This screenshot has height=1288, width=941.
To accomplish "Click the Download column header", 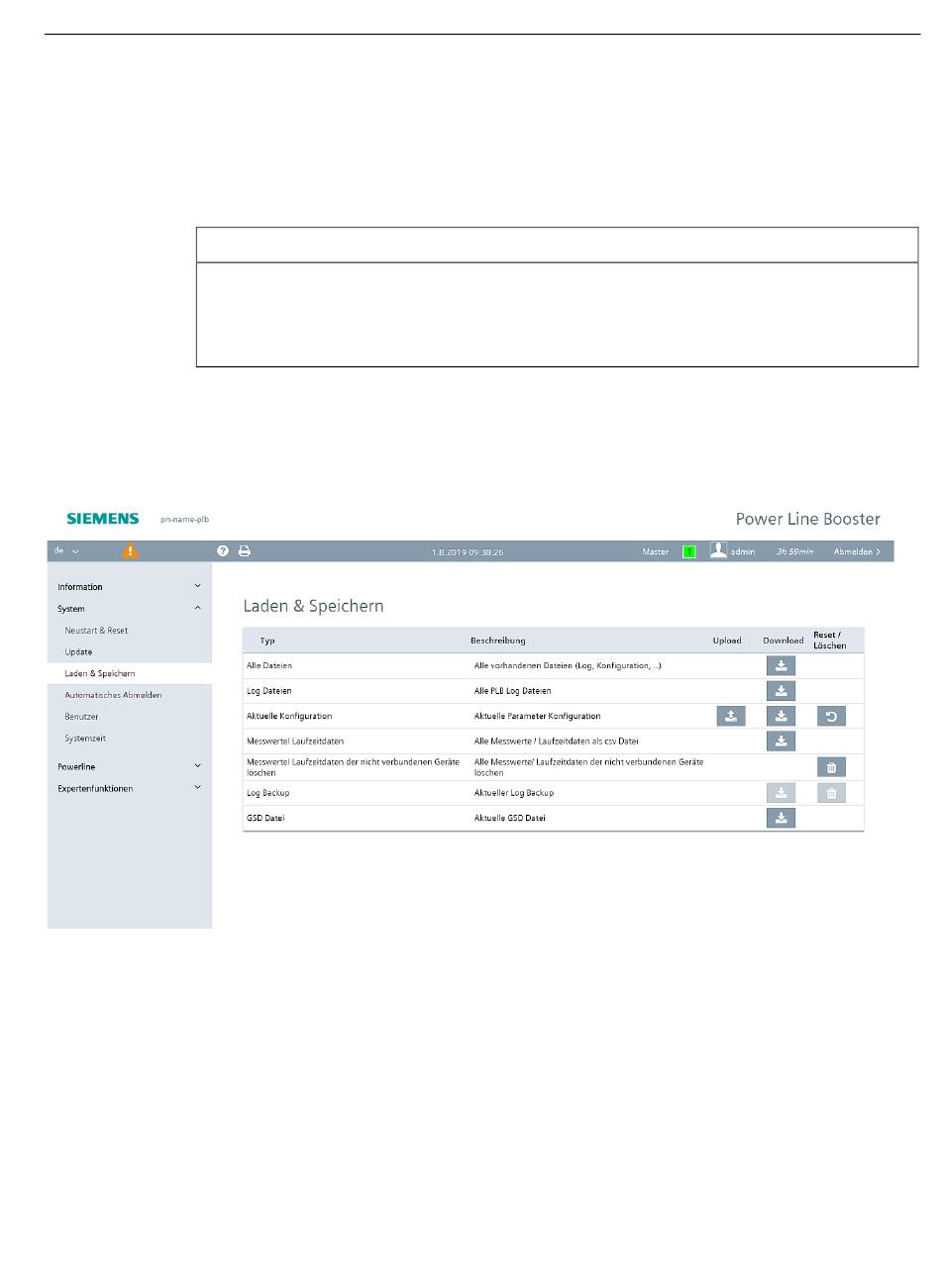I will [x=784, y=641].
